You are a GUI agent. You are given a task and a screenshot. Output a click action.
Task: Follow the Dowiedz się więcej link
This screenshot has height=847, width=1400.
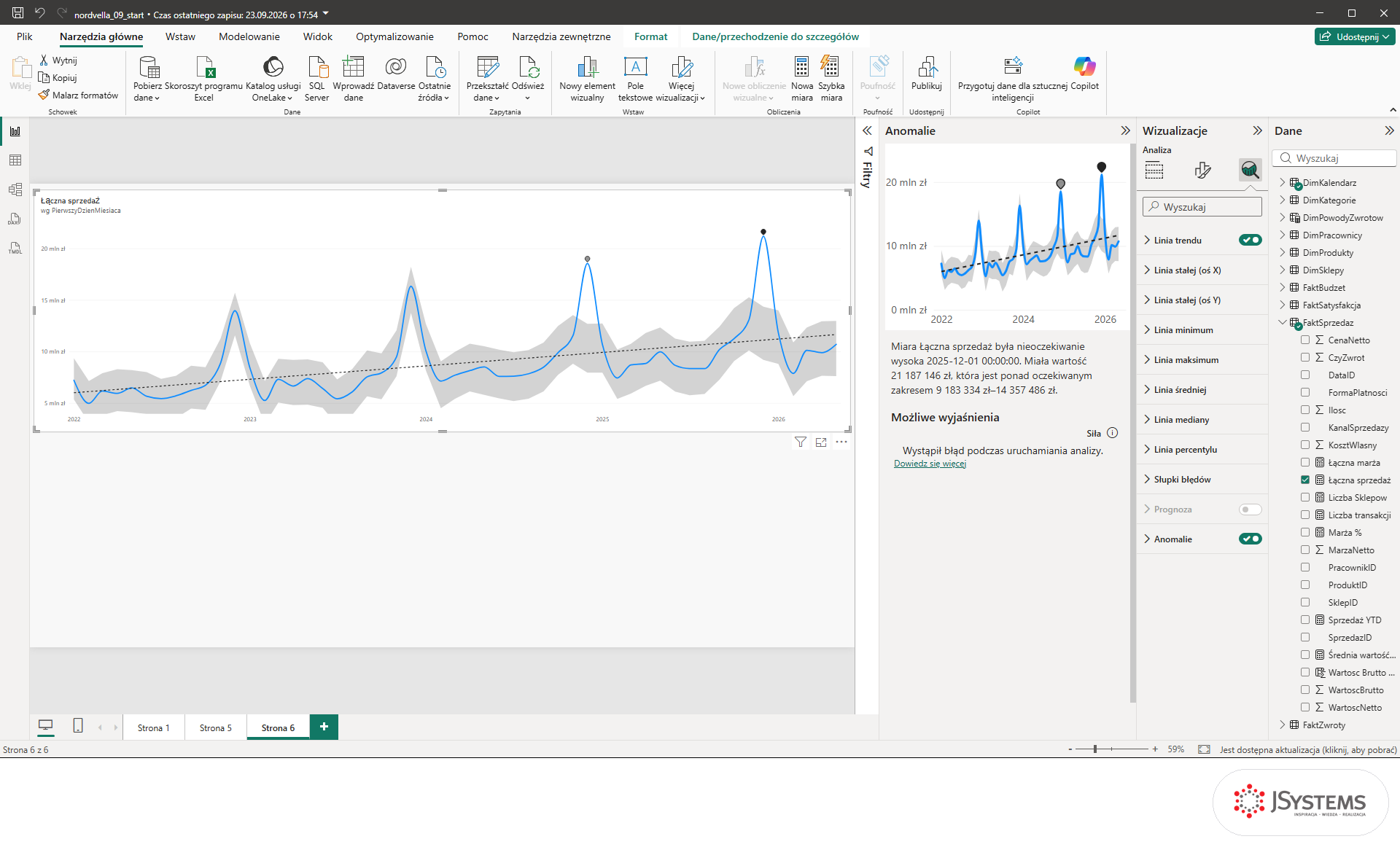click(930, 464)
